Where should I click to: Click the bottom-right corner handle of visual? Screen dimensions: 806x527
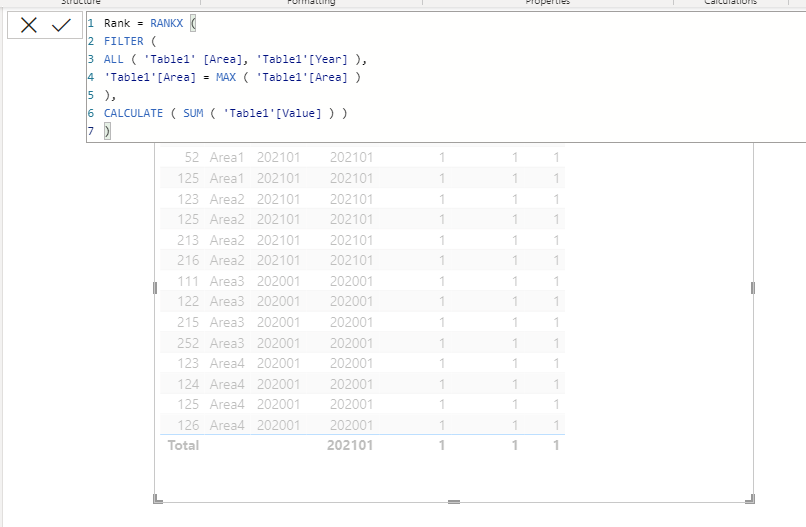pos(750,499)
